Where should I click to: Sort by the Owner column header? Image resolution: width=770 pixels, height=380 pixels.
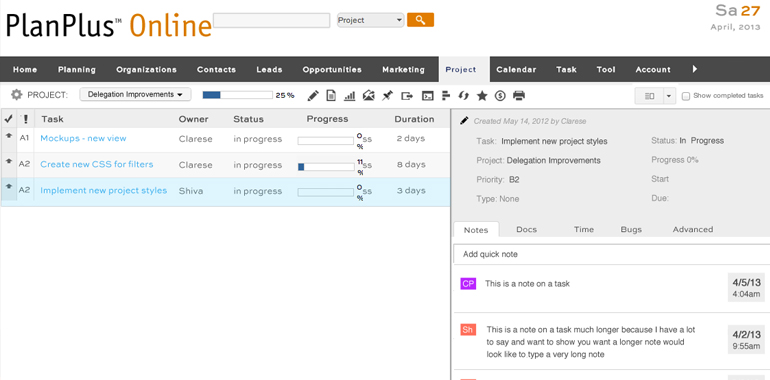coord(193,119)
